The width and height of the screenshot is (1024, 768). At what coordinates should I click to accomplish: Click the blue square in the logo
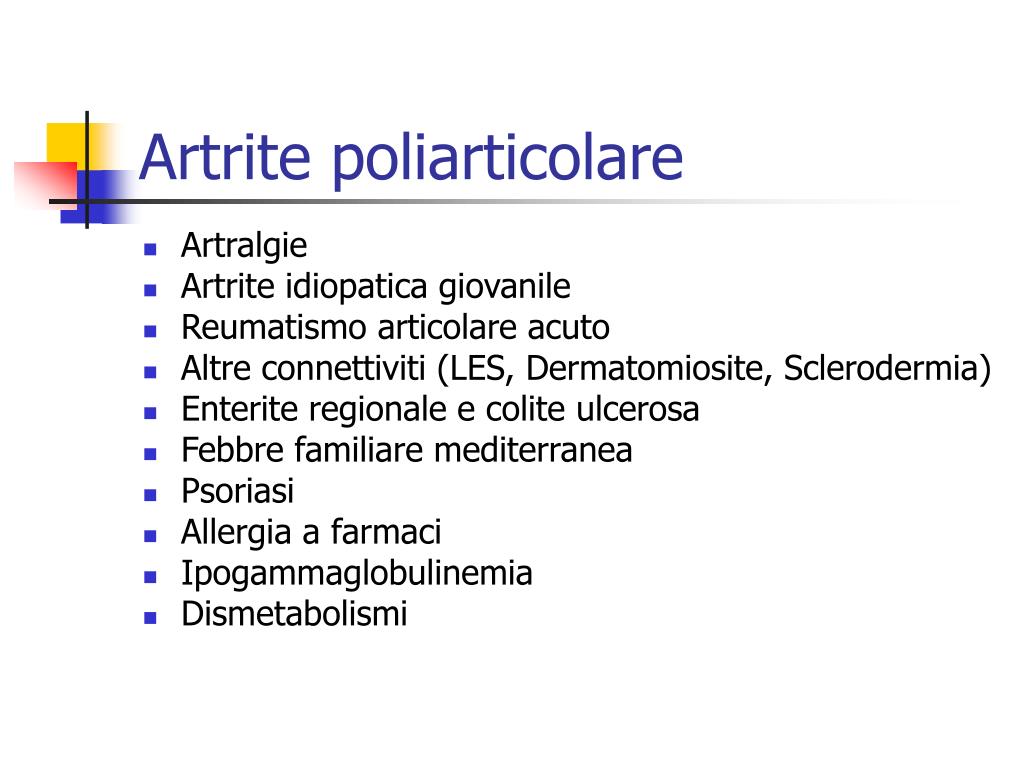coord(98,196)
